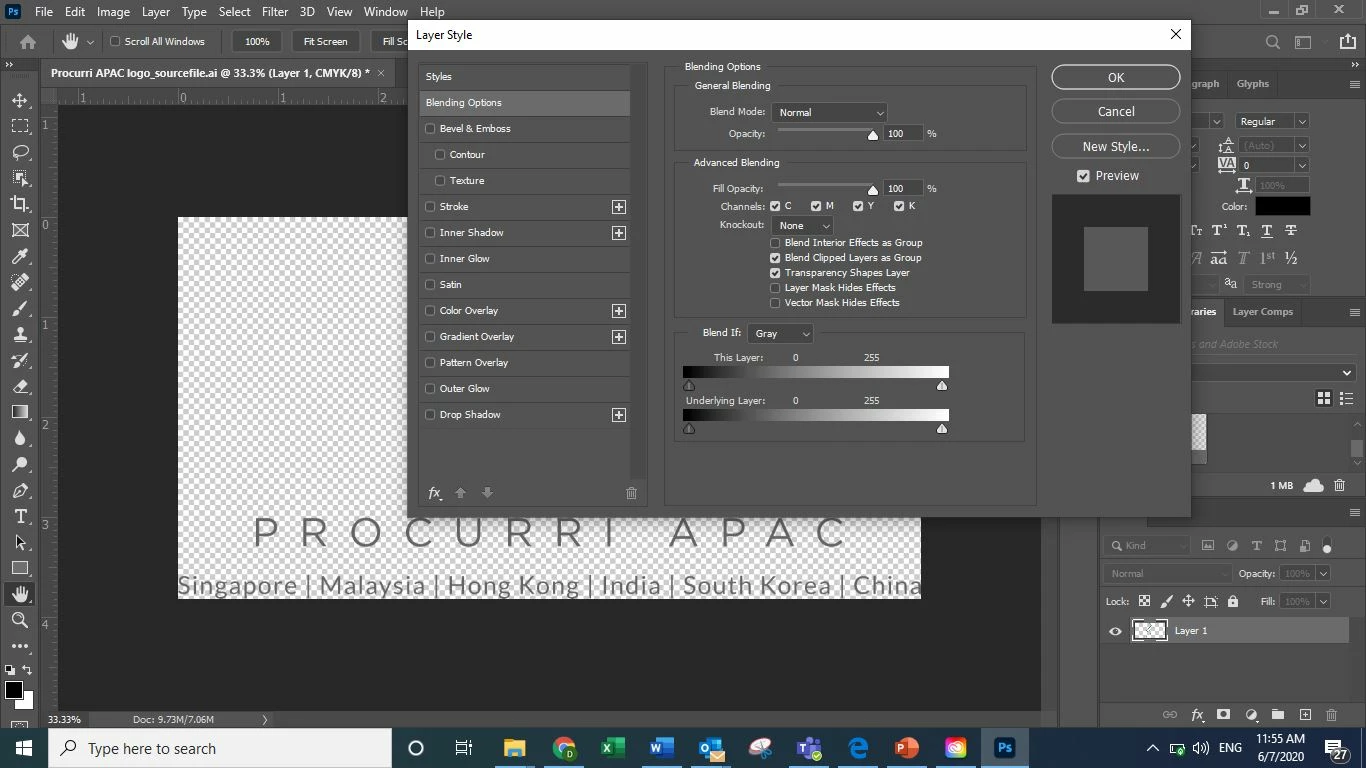Open the Select menu
Image resolution: width=1366 pixels, height=768 pixels.
pos(234,12)
